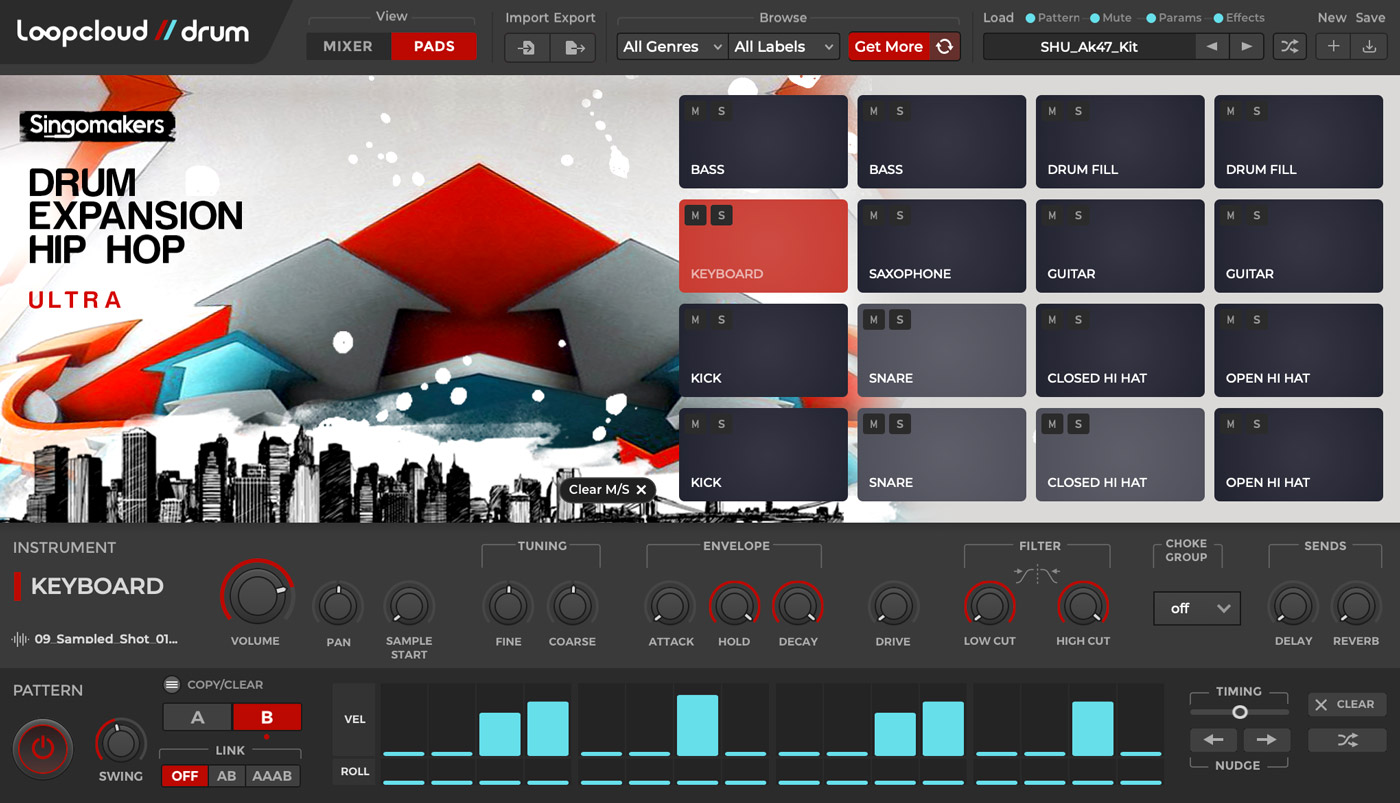
Task: Toggle the Effects load option
Action: (1239, 18)
